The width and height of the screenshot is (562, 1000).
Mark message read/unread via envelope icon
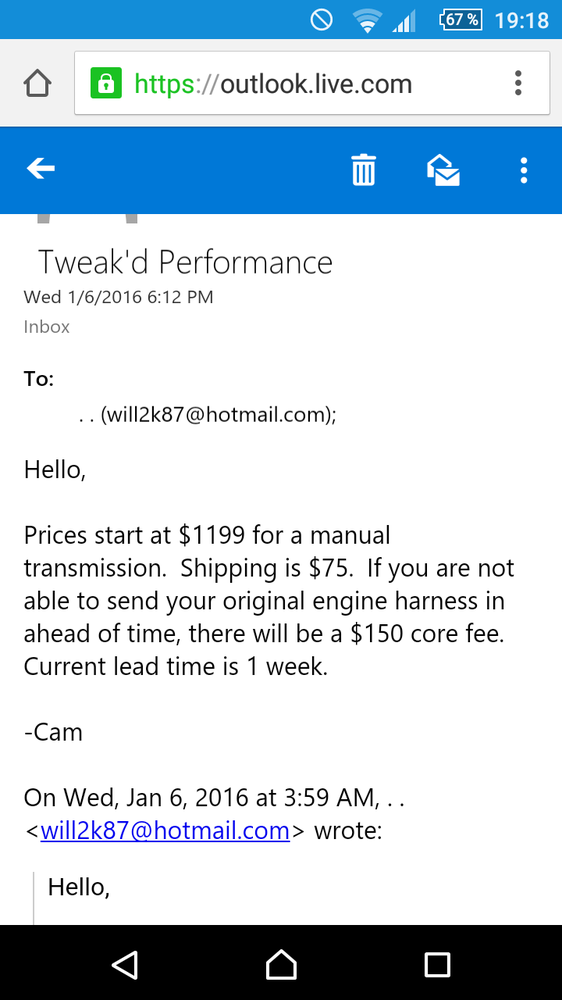(443, 170)
